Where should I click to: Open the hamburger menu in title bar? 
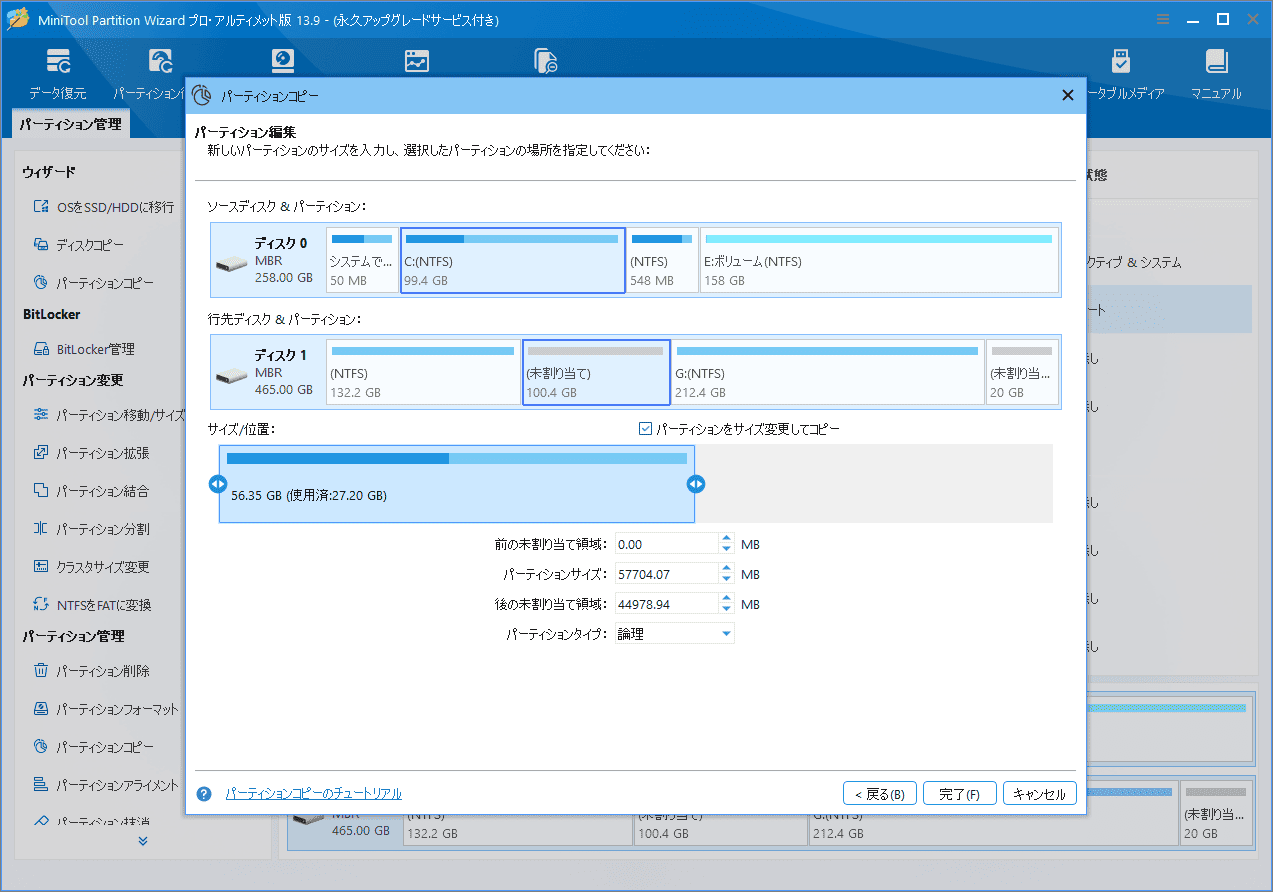(x=1163, y=19)
